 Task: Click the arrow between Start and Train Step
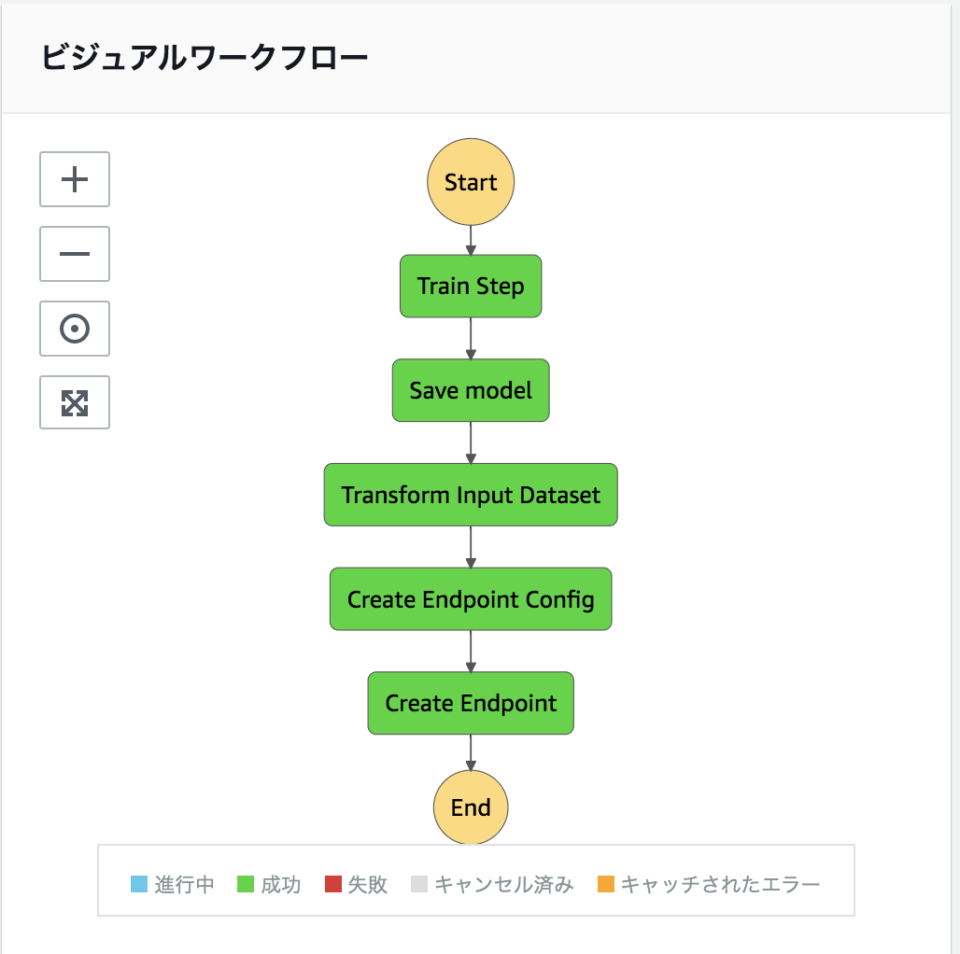point(470,236)
